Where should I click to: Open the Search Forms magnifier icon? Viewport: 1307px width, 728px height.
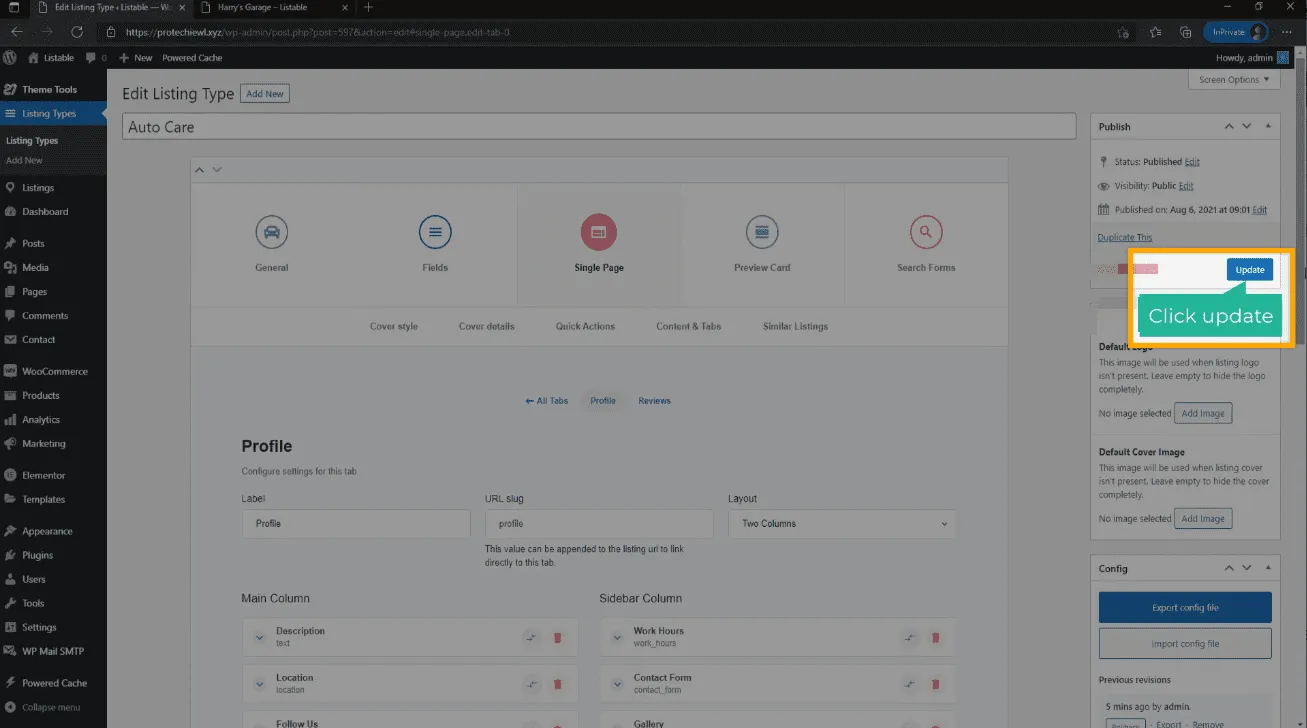pos(926,233)
